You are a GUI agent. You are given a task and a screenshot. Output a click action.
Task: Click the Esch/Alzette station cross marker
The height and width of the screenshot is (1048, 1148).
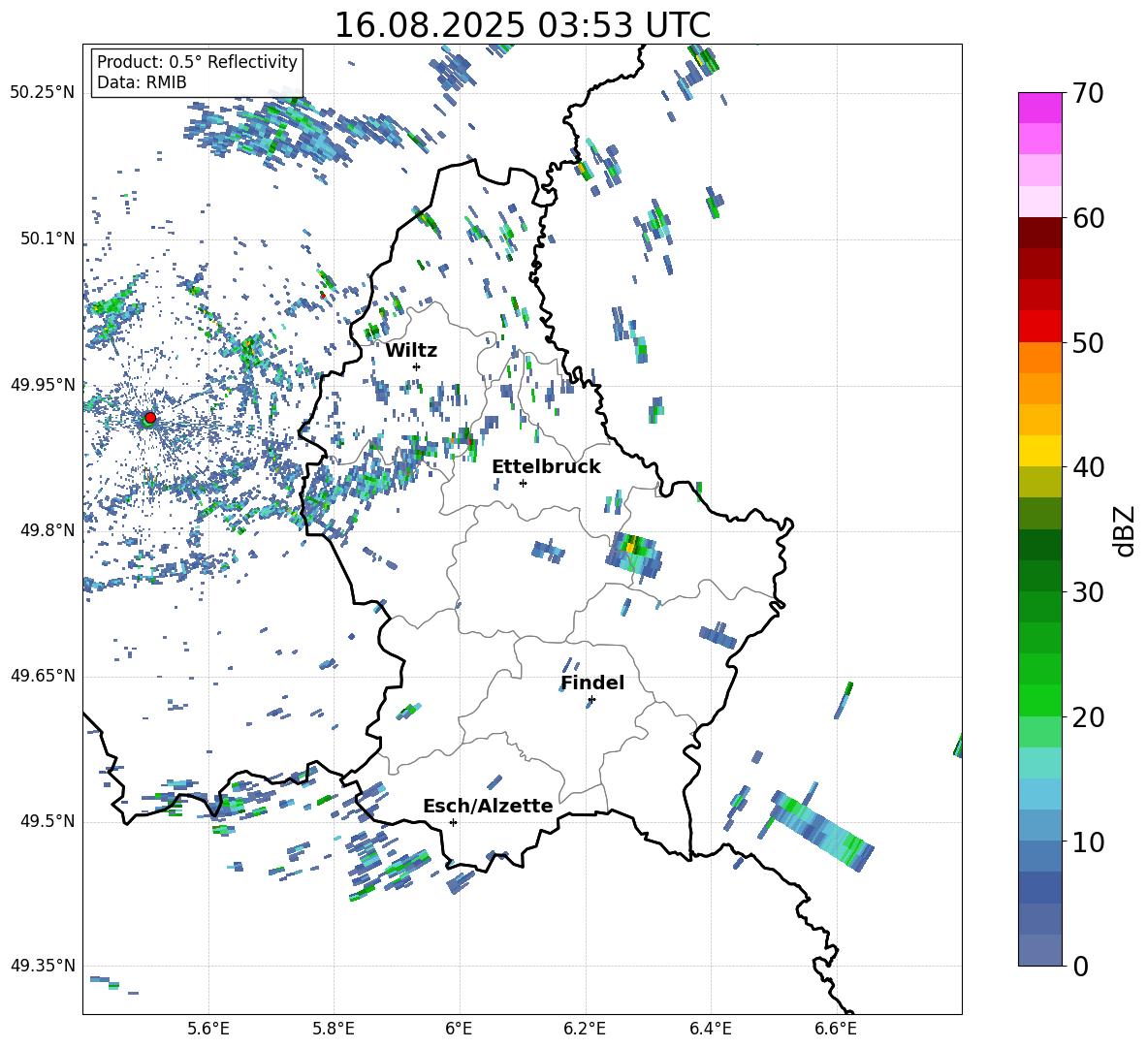(453, 822)
